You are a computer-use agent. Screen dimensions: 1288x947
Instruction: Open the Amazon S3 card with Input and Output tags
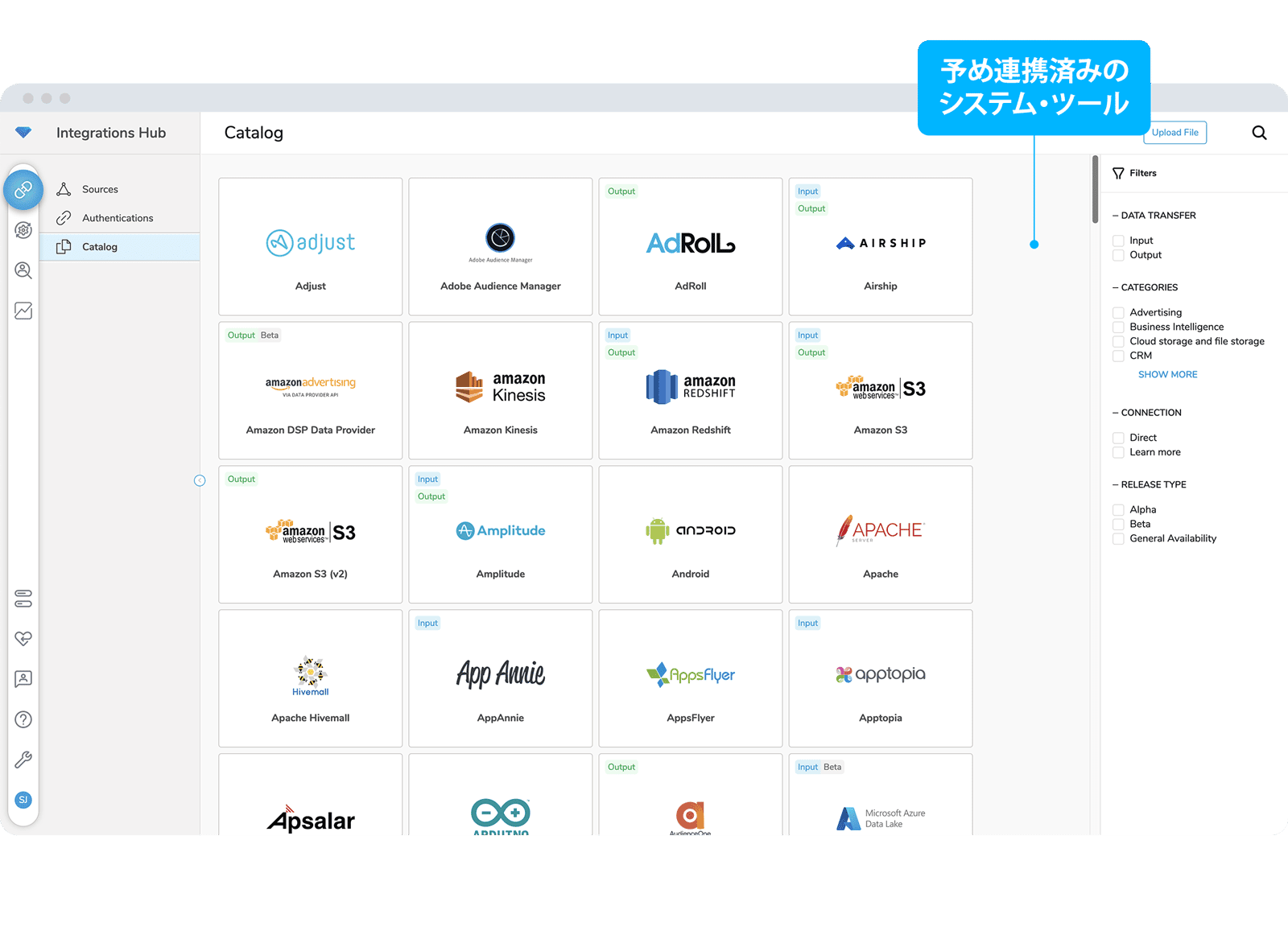point(881,390)
